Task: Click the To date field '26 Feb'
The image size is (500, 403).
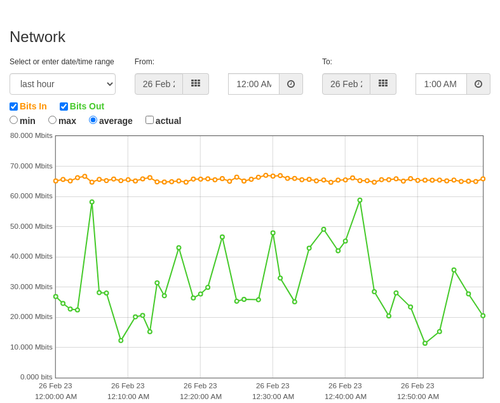Action: coord(346,84)
